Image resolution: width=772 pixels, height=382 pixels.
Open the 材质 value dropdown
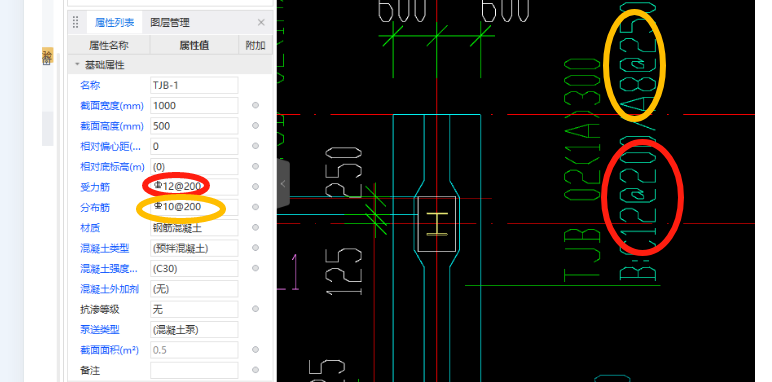[194, 228]
